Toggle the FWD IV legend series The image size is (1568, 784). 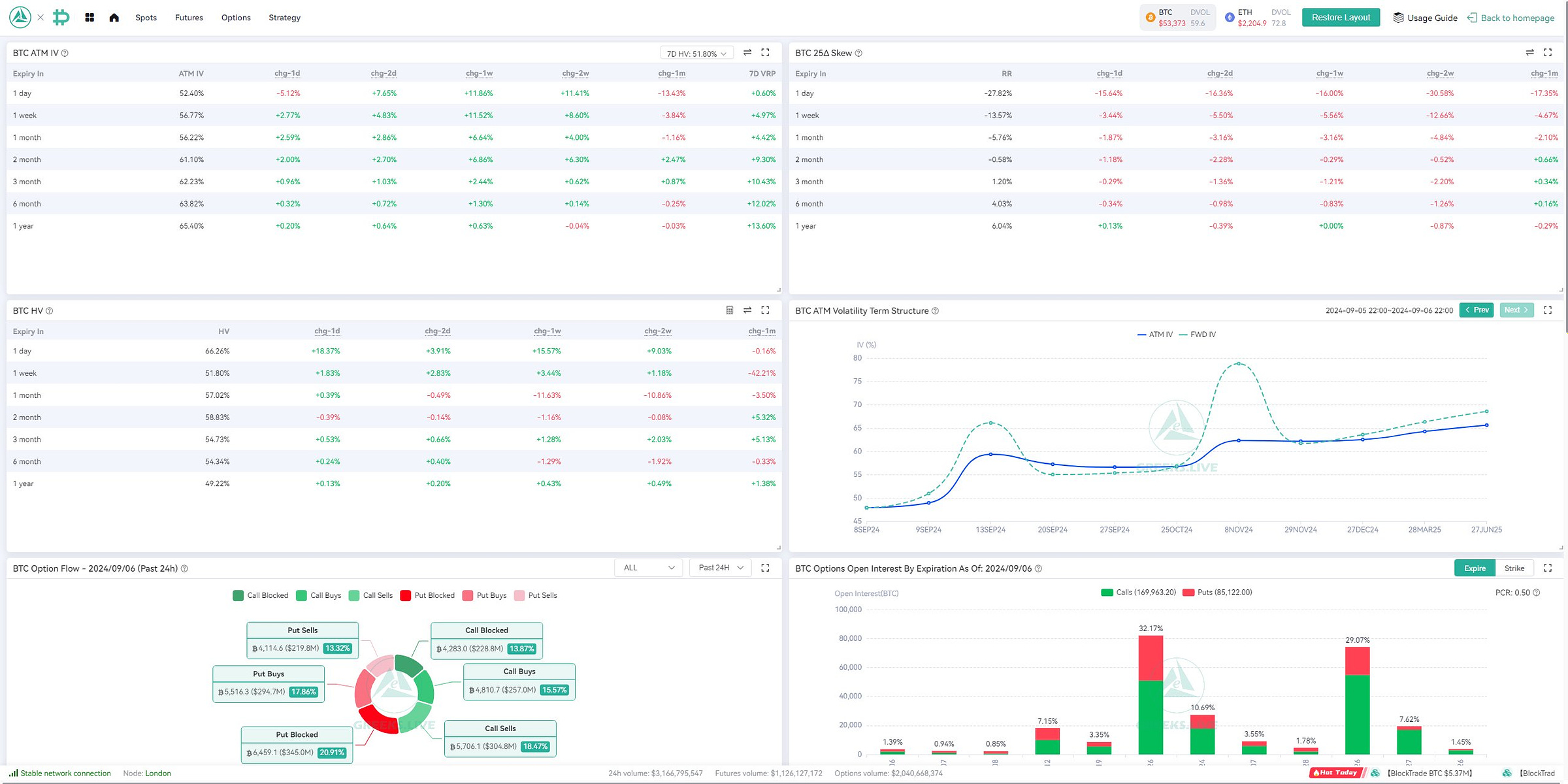1198,335
